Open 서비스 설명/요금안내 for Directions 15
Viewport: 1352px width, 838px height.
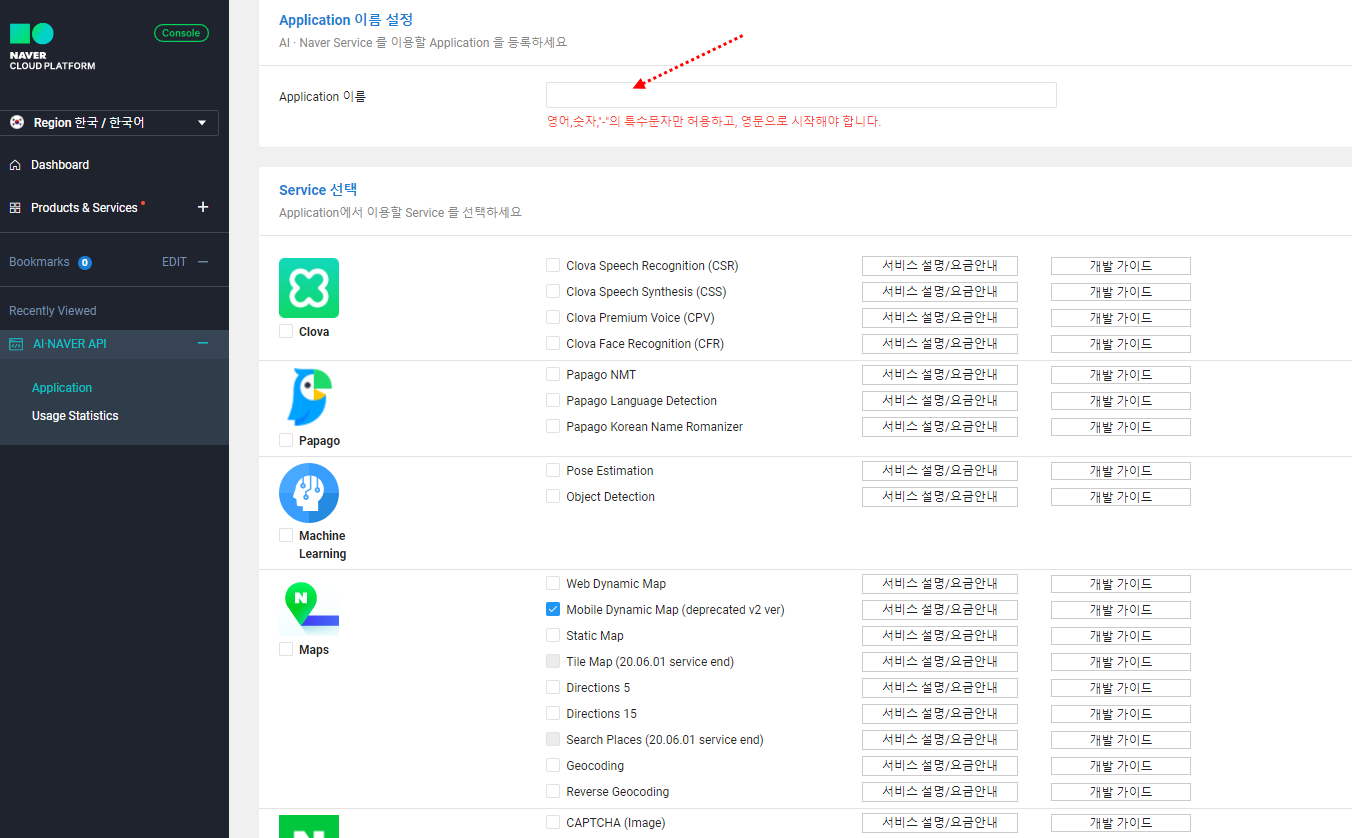click(940, 714)
